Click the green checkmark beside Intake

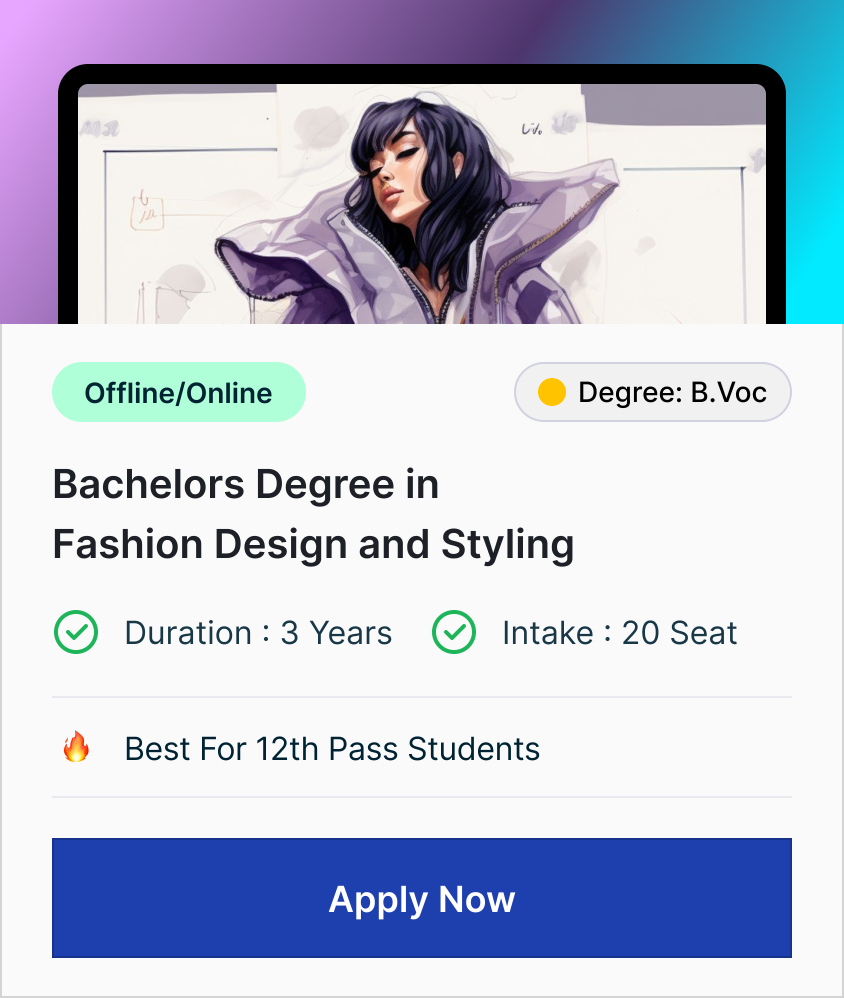453,633
